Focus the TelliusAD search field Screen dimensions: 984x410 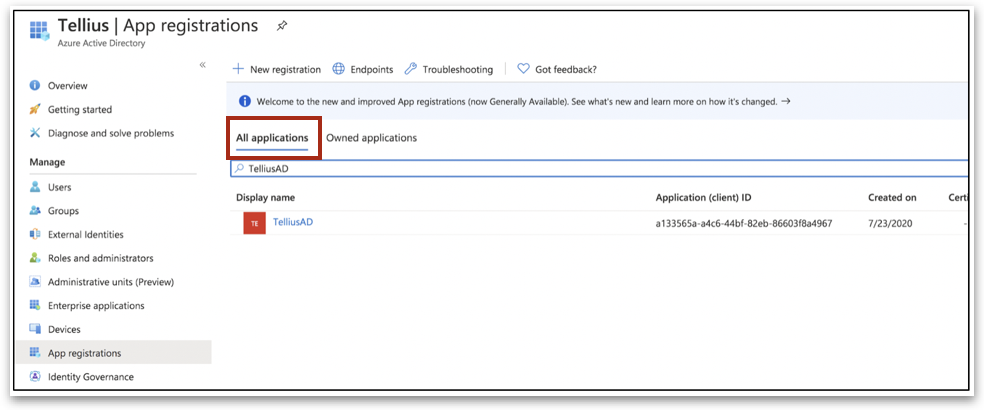point(599,168)
